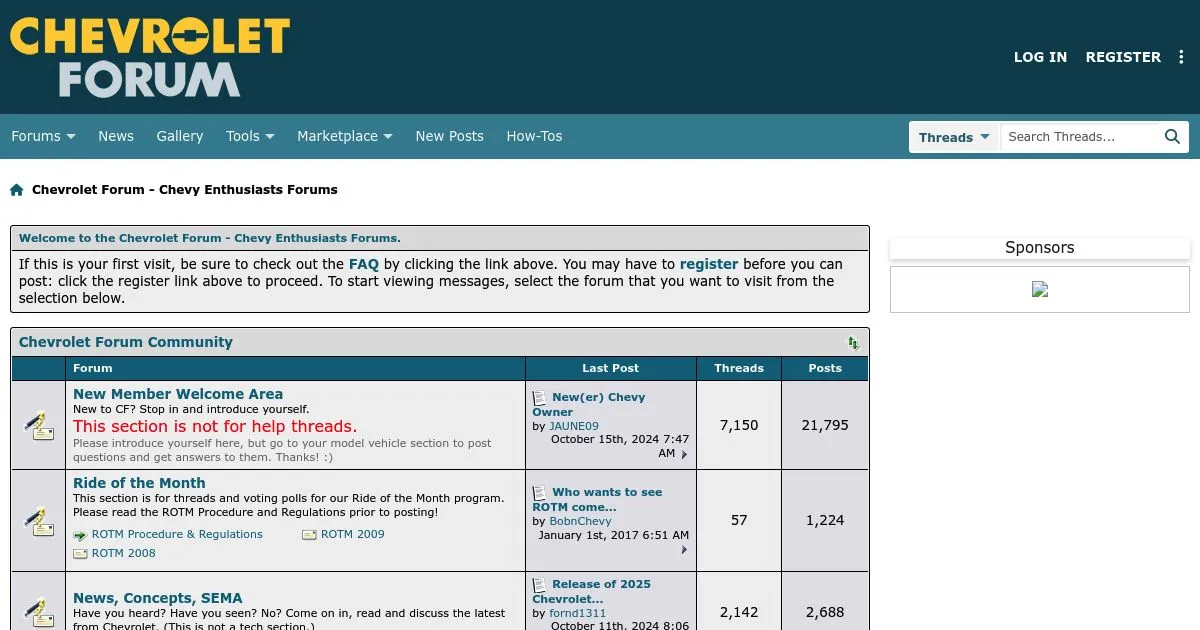Click the New Member Welcome Area forum status icon
The image size is (1200, 630).
pos(39,425)
